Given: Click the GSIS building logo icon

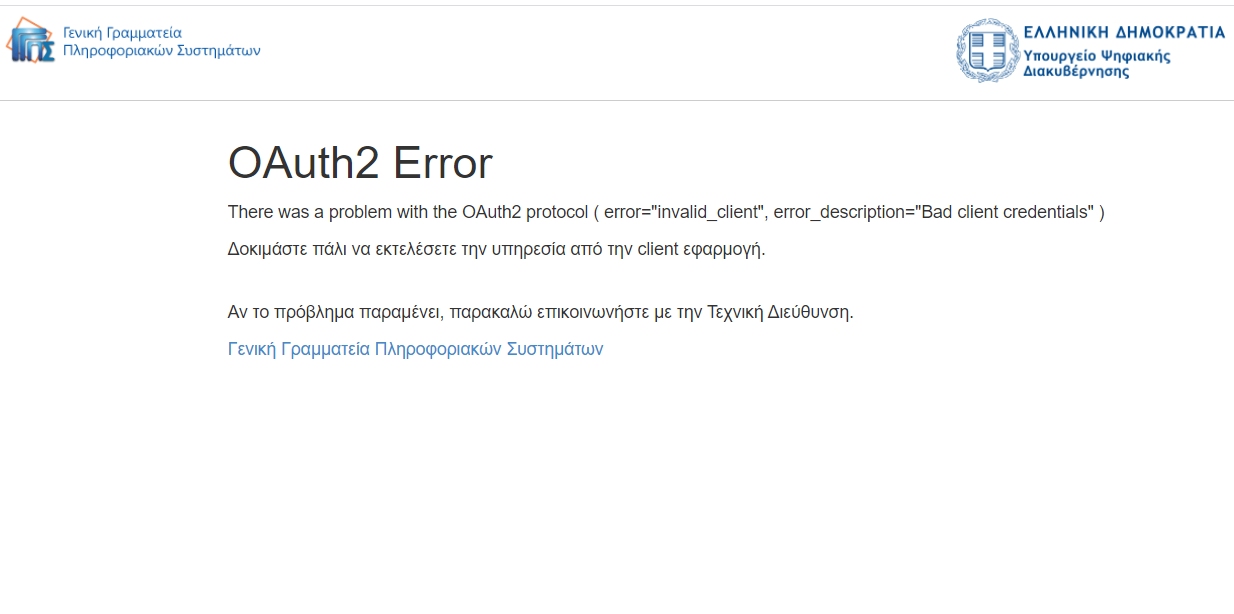Looking at the screenshot, I should pyautogui.click(x=32, y=41).
